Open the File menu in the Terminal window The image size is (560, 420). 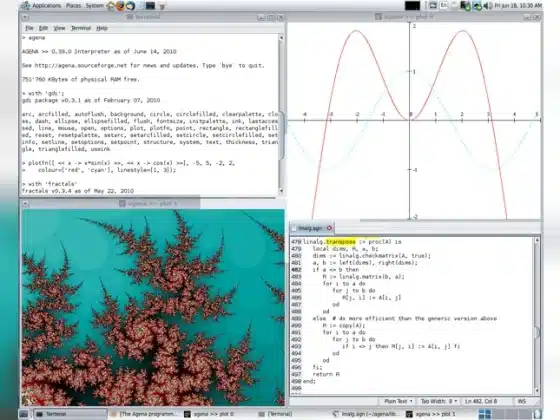pyautogui.click(x=29, y=28)
